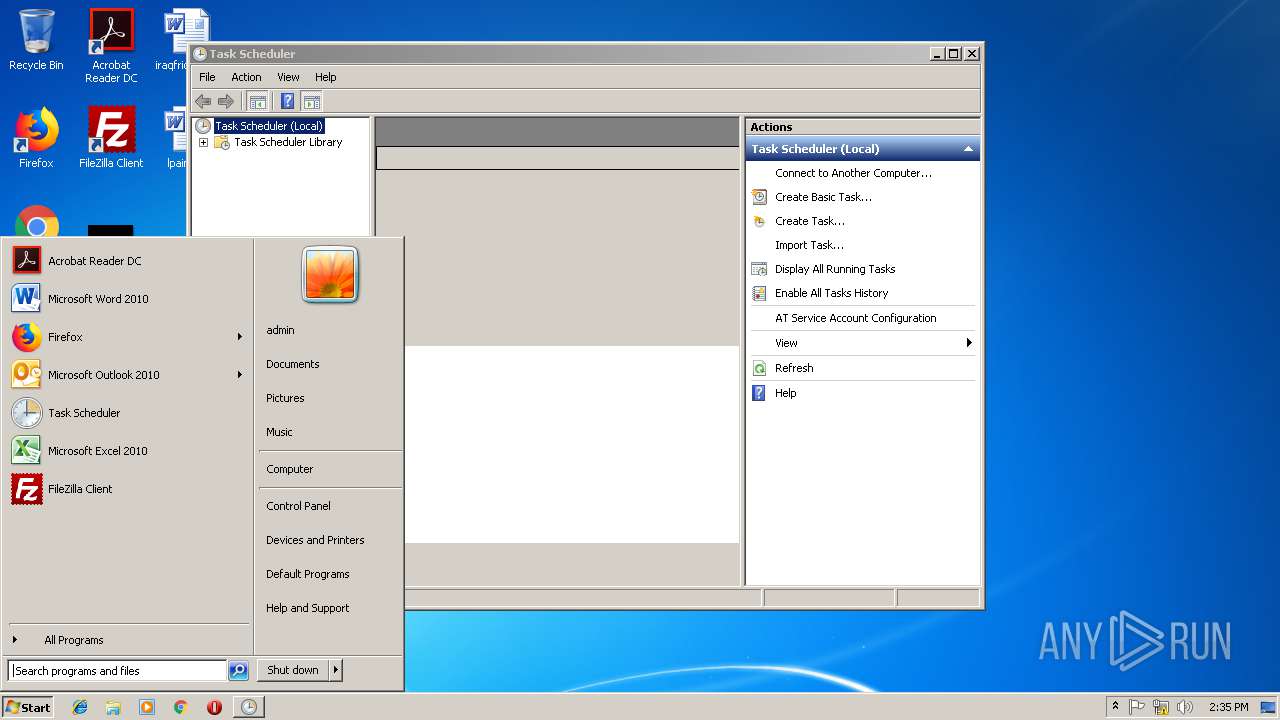Click Create Task... action
Screen dimensions: 1280x720
click(x=810, y=221)
